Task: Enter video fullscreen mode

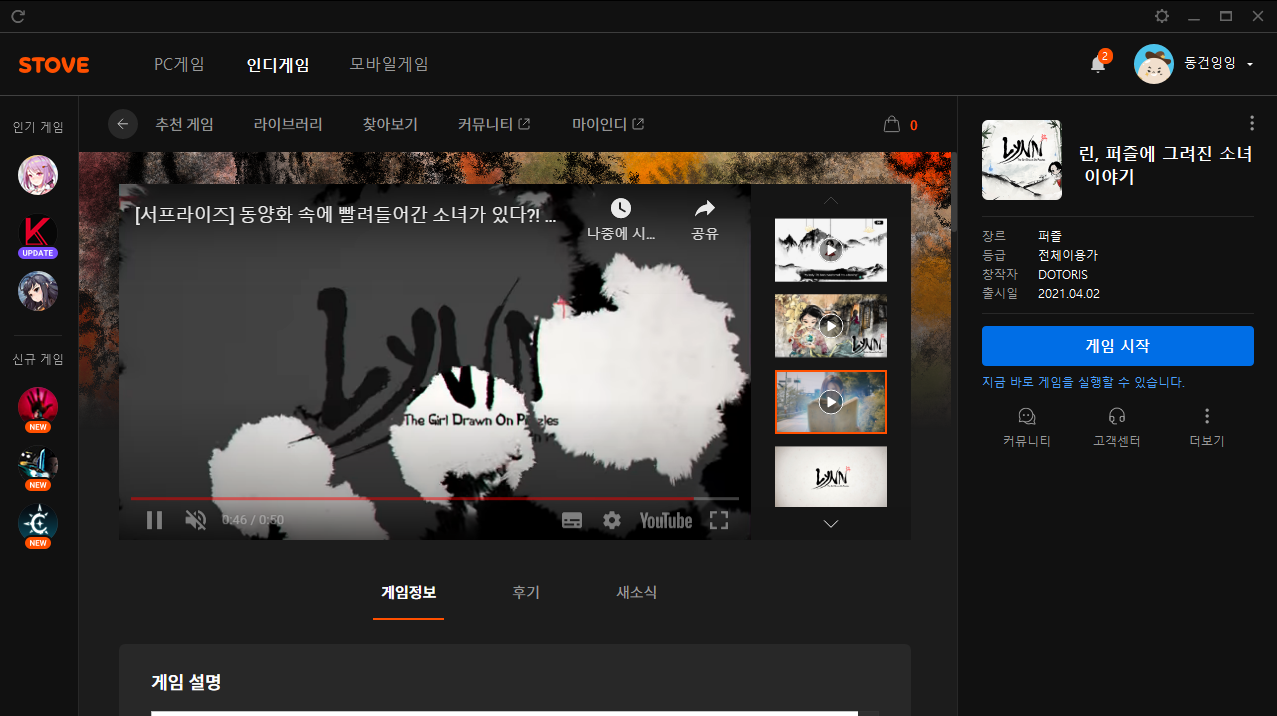Action: tap(718, 520)
